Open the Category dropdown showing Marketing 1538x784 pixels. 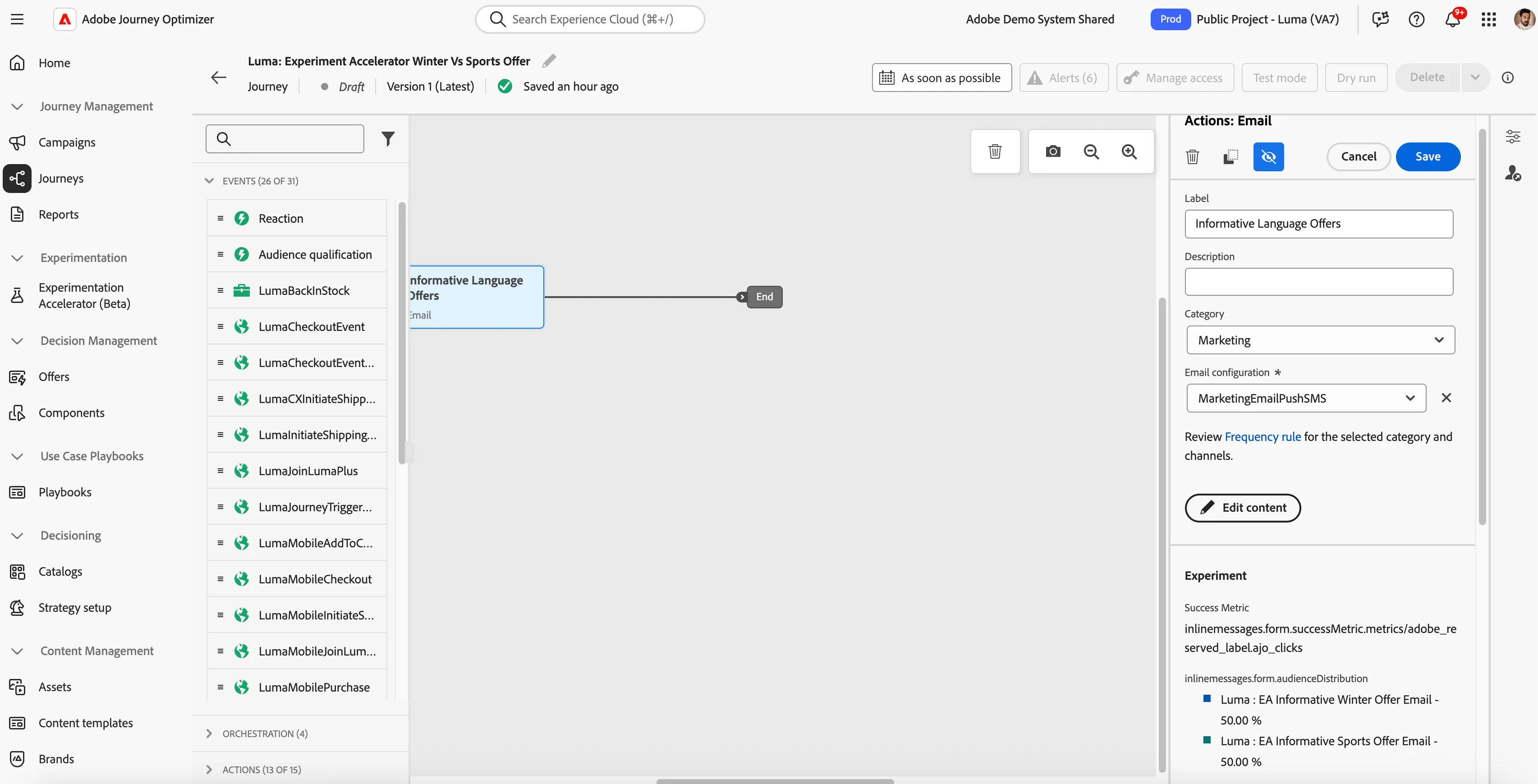pos(1320,340)
